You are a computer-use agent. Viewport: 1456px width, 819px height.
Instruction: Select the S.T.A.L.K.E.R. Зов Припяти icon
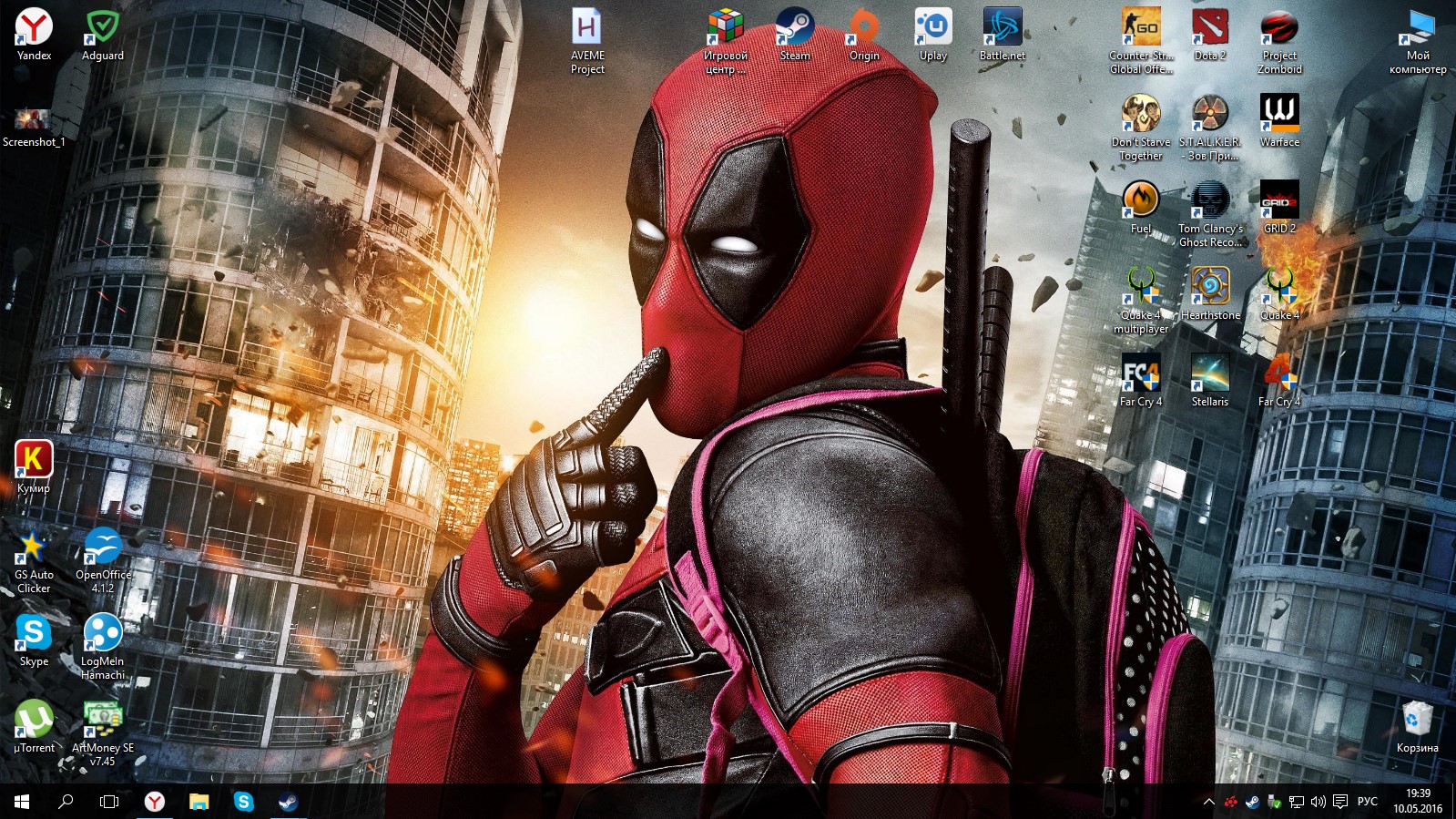(1210, 128)
